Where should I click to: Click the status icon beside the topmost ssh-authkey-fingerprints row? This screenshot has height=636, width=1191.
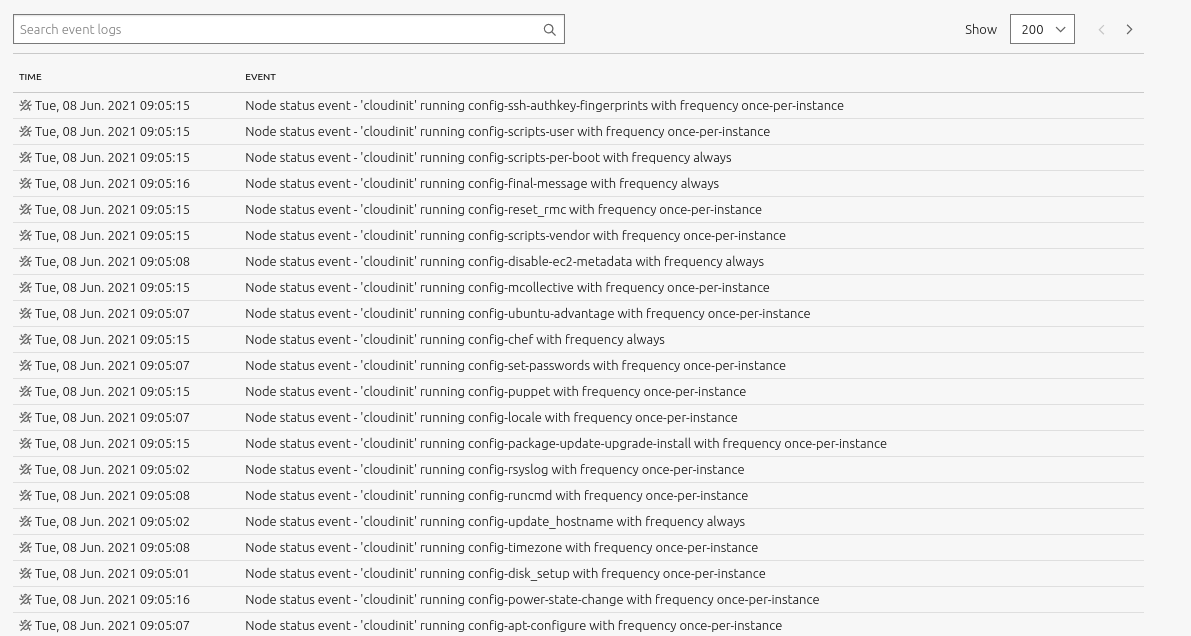click(26, 105)
